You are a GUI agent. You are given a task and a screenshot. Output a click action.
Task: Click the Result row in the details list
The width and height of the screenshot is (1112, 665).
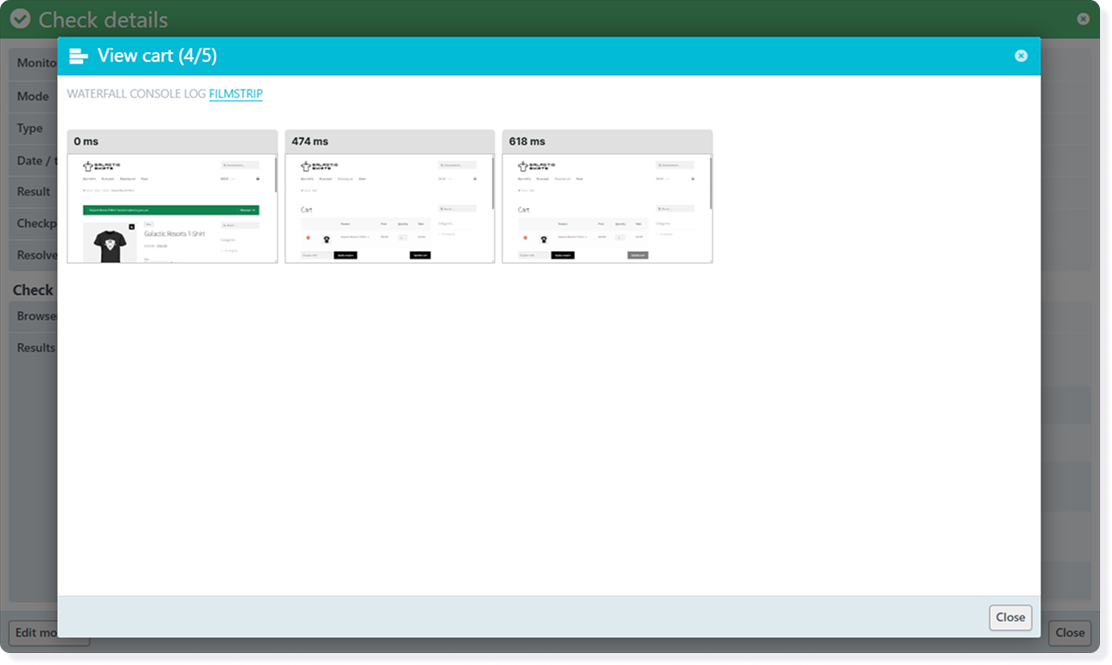click(33, 191)
